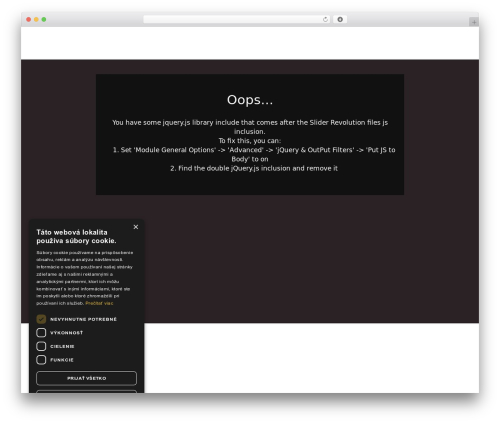Enable the Funkcie cookies checkbox
Image resolution: width=500 pixels, height=423 pixels.
pos(41,360)
